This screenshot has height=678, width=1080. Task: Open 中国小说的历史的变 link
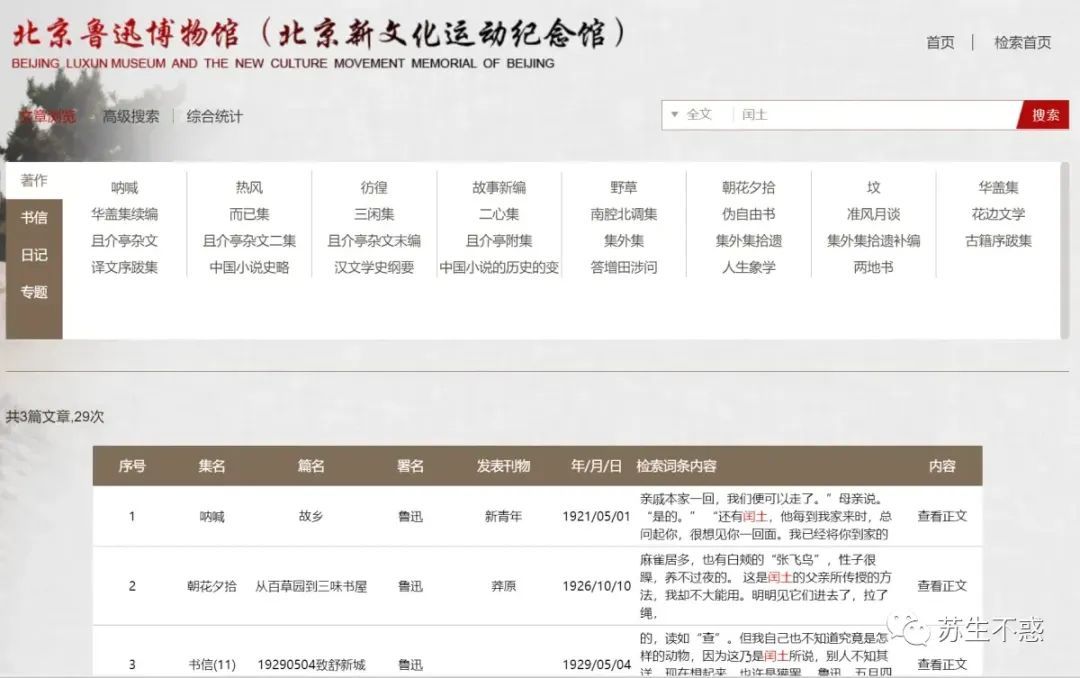pyautogui.click(x=499, y=267)
